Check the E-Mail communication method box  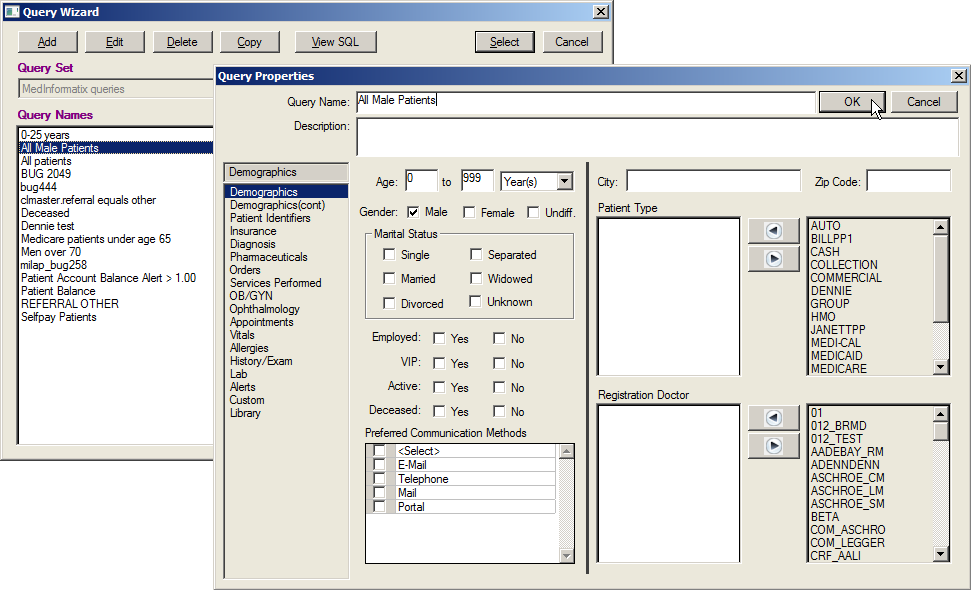[x=379, y=465]
